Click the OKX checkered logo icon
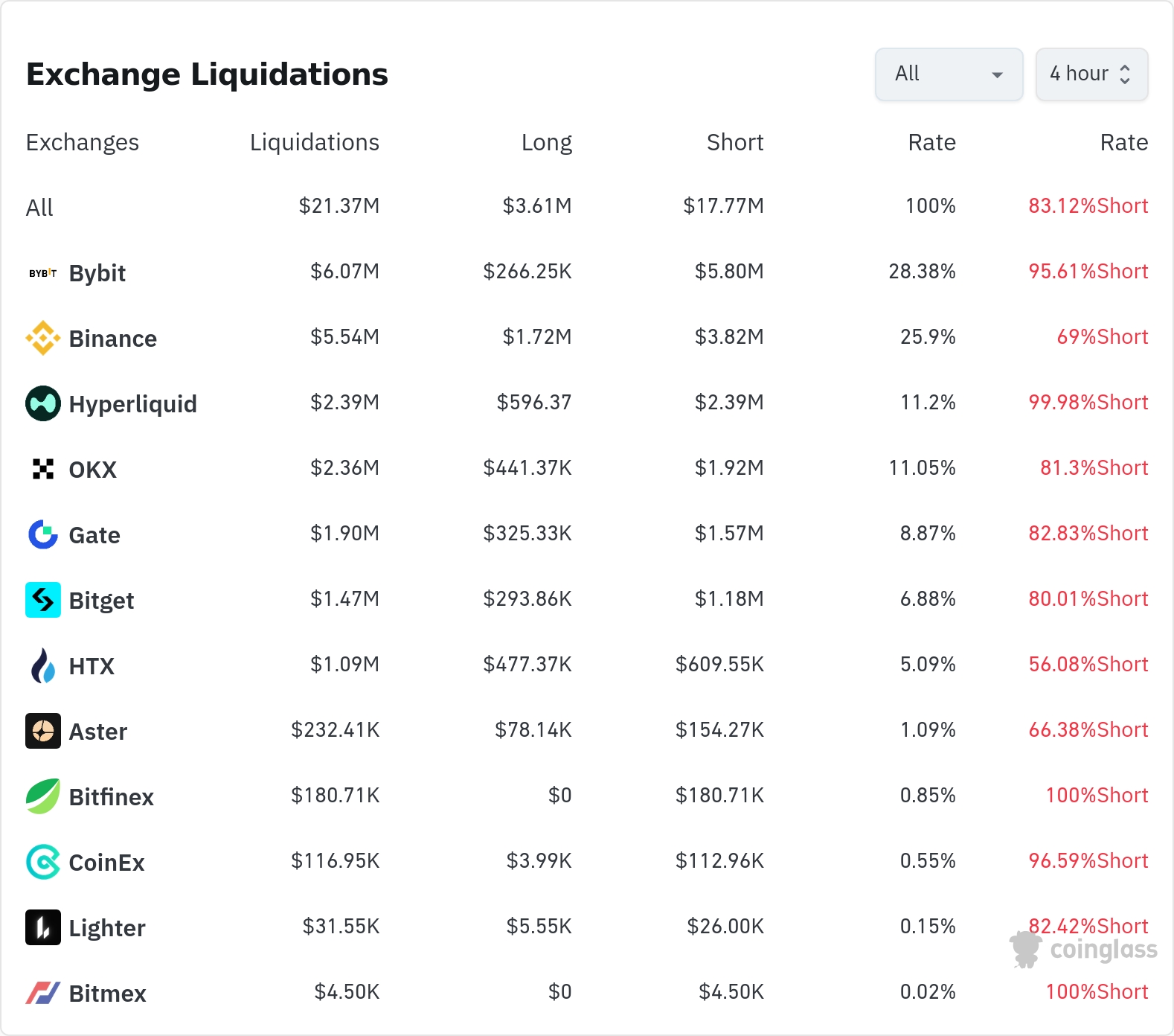 tap(43, 469)
